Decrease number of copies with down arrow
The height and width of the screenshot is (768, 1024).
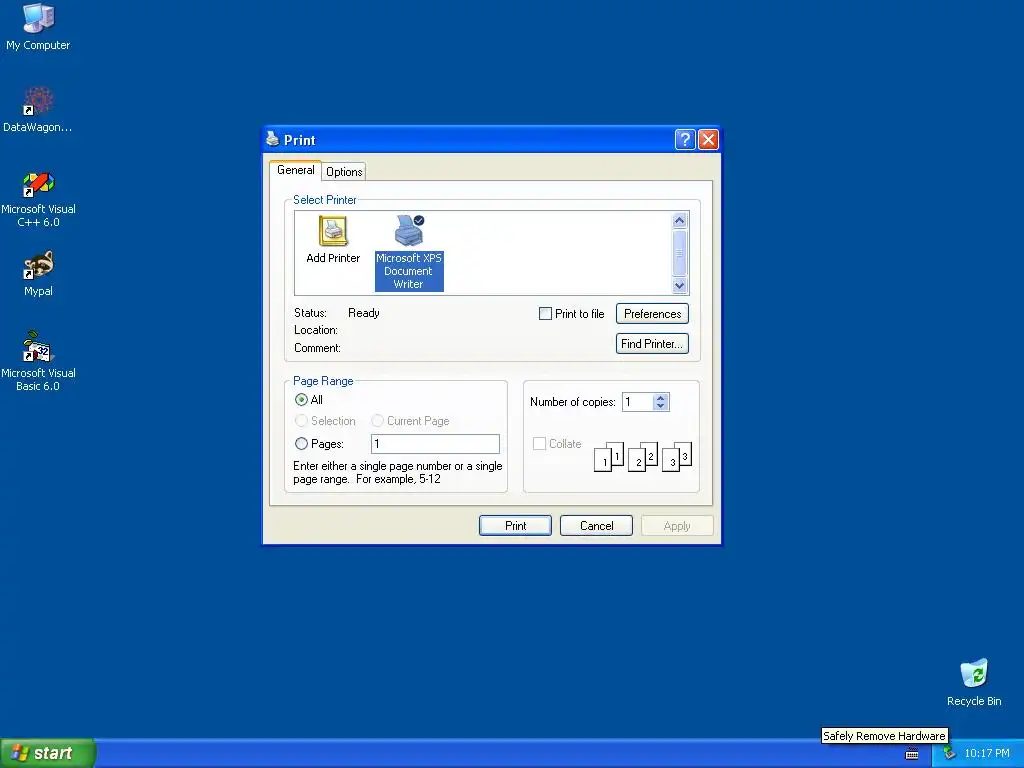661,406
